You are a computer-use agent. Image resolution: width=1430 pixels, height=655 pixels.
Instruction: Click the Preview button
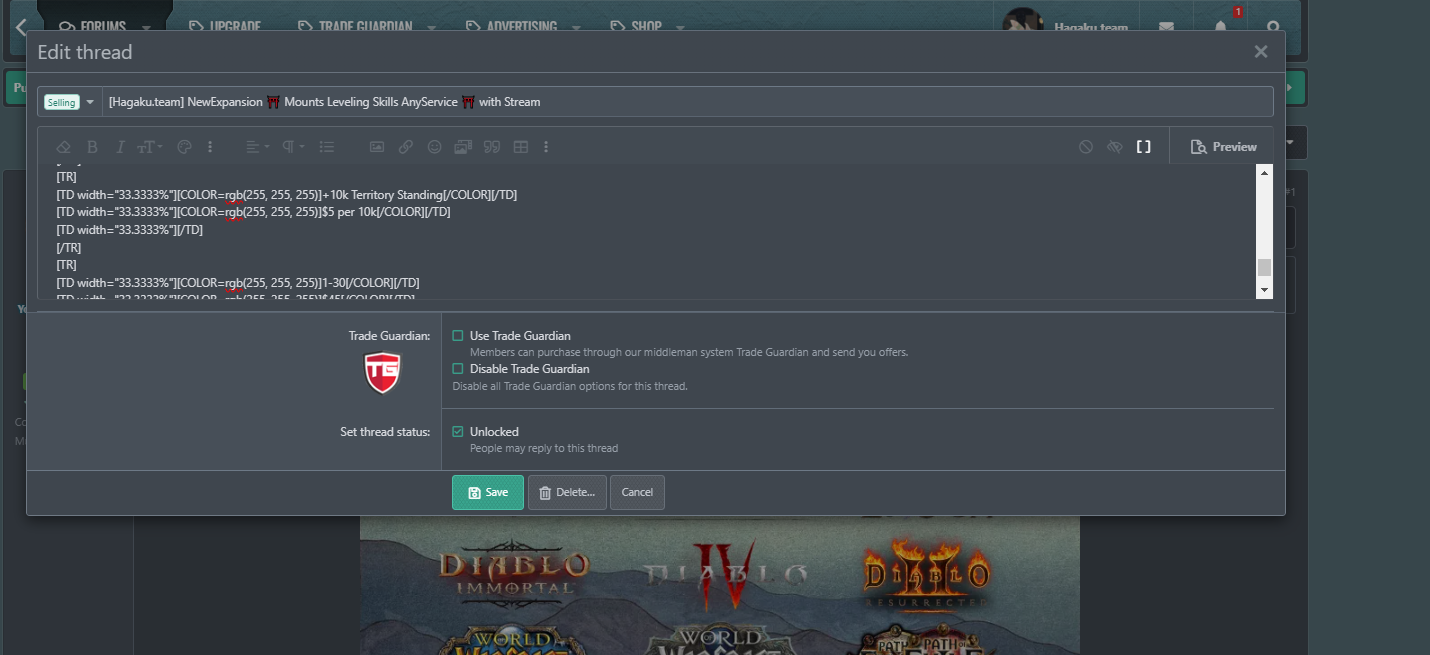click(x=1223, y=147)
